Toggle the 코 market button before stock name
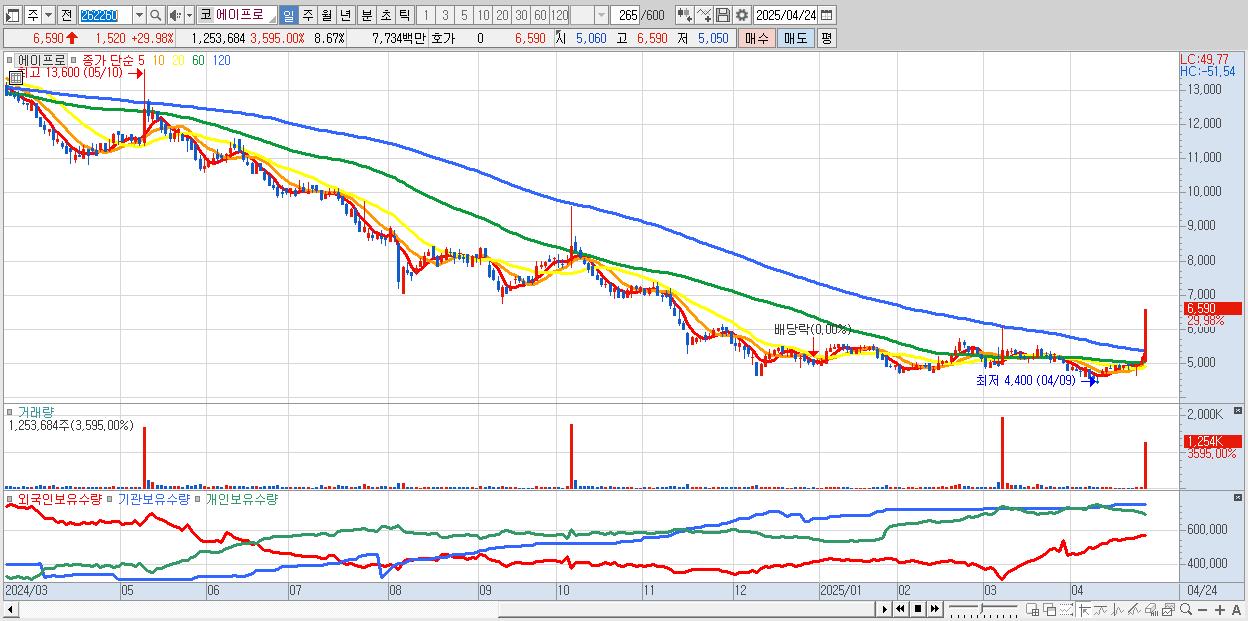 click(x=205, y=15)
